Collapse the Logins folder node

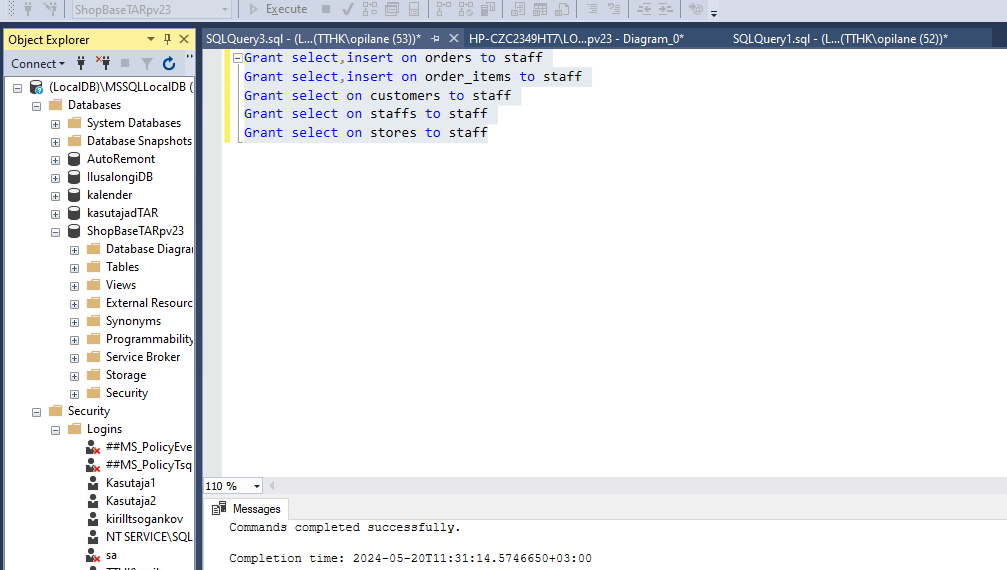coord(55,429)
